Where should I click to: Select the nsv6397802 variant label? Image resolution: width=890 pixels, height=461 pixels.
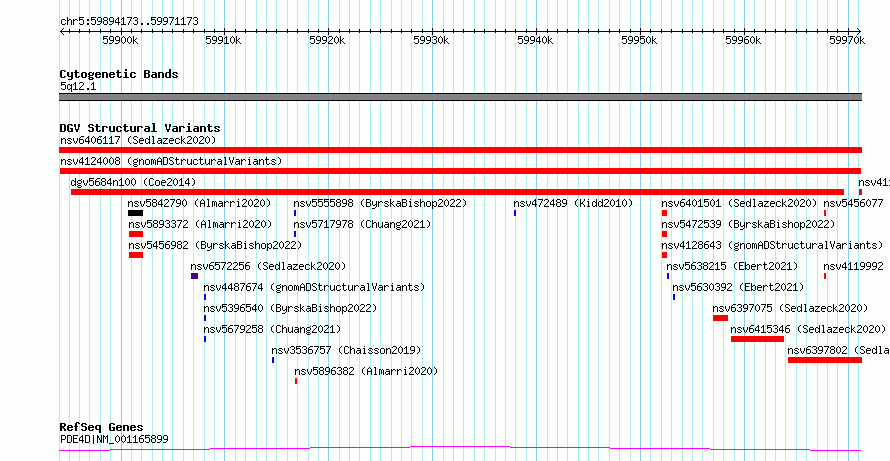838,350
